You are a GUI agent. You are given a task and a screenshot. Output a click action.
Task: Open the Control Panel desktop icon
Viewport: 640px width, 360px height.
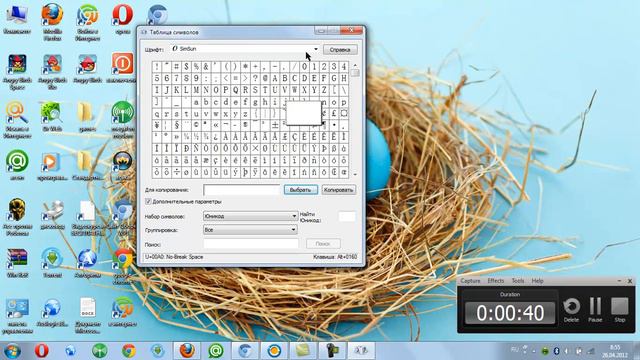point(17,315)
